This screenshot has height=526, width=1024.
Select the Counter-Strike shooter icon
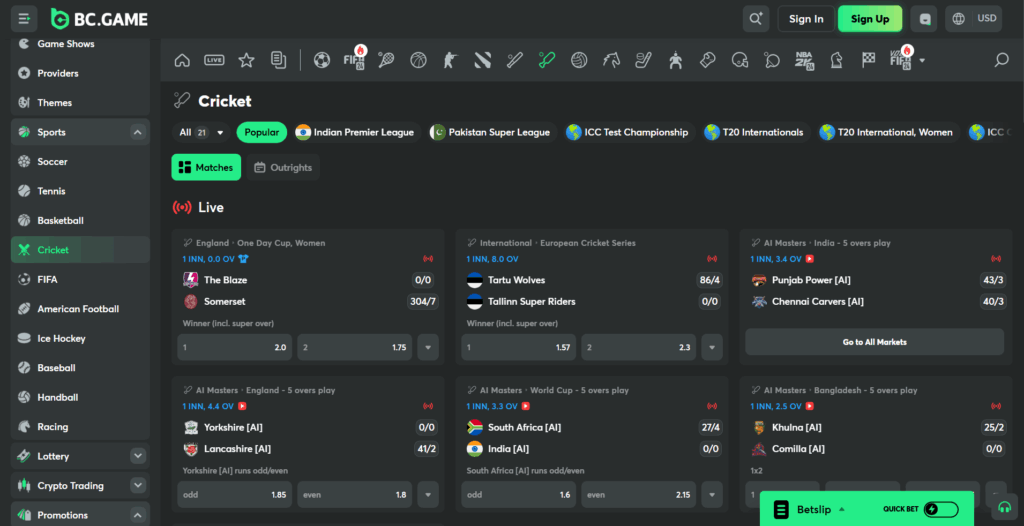click(x=450, y=60)
